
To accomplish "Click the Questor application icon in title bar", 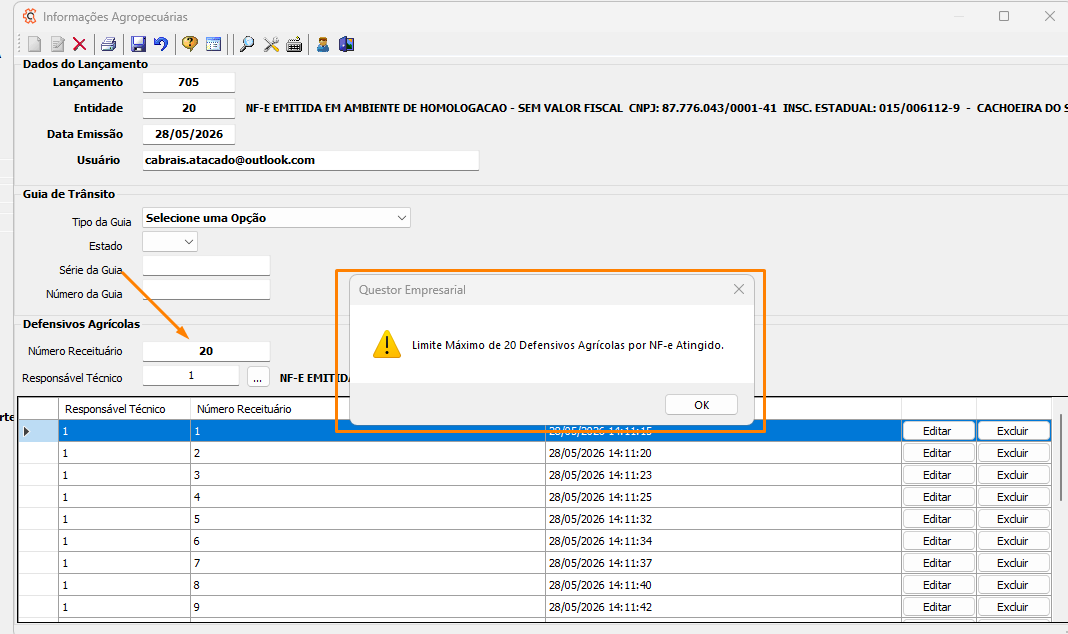I will (x=29, y=16).
